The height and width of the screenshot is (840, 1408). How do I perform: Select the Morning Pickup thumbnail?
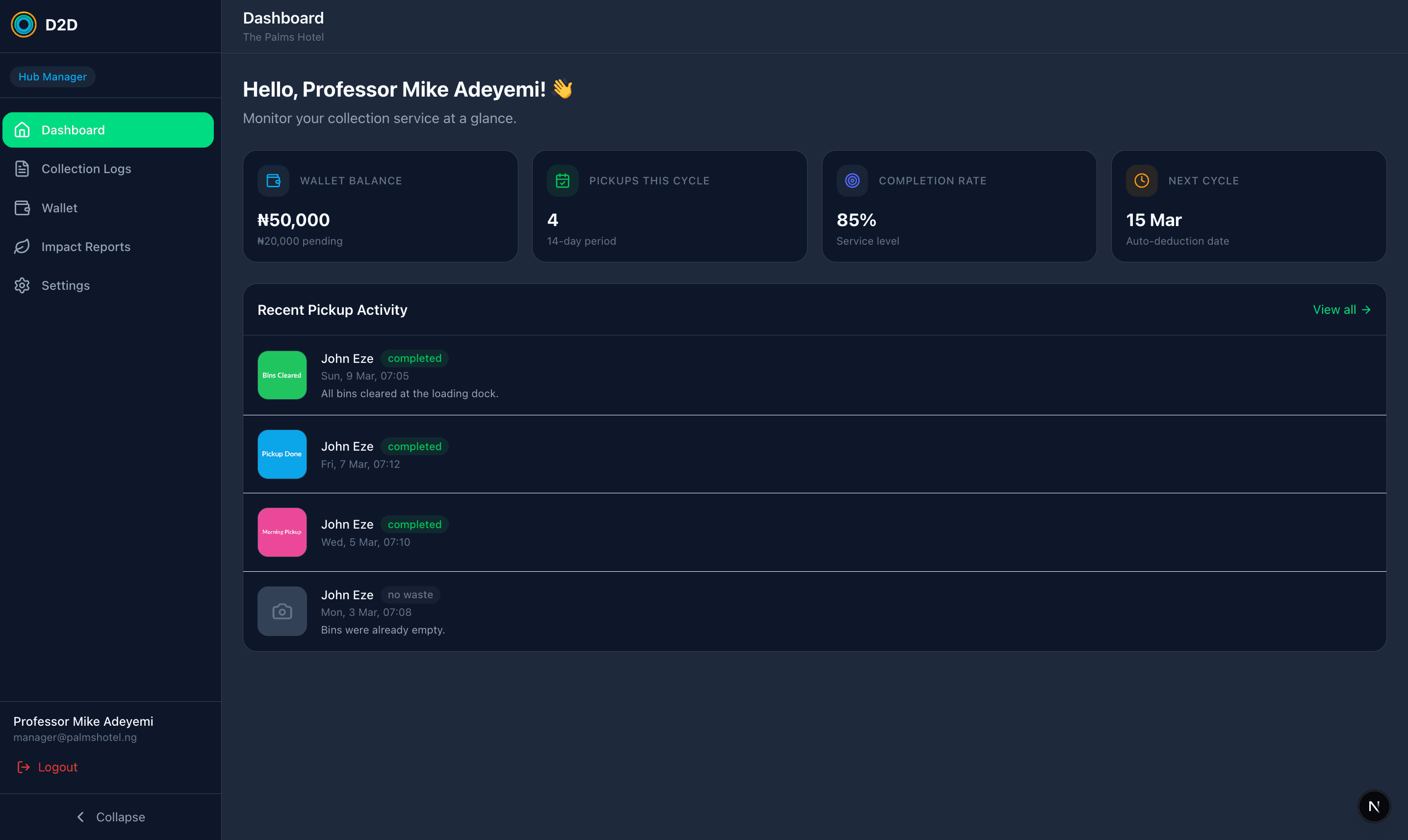click(282, 532)
